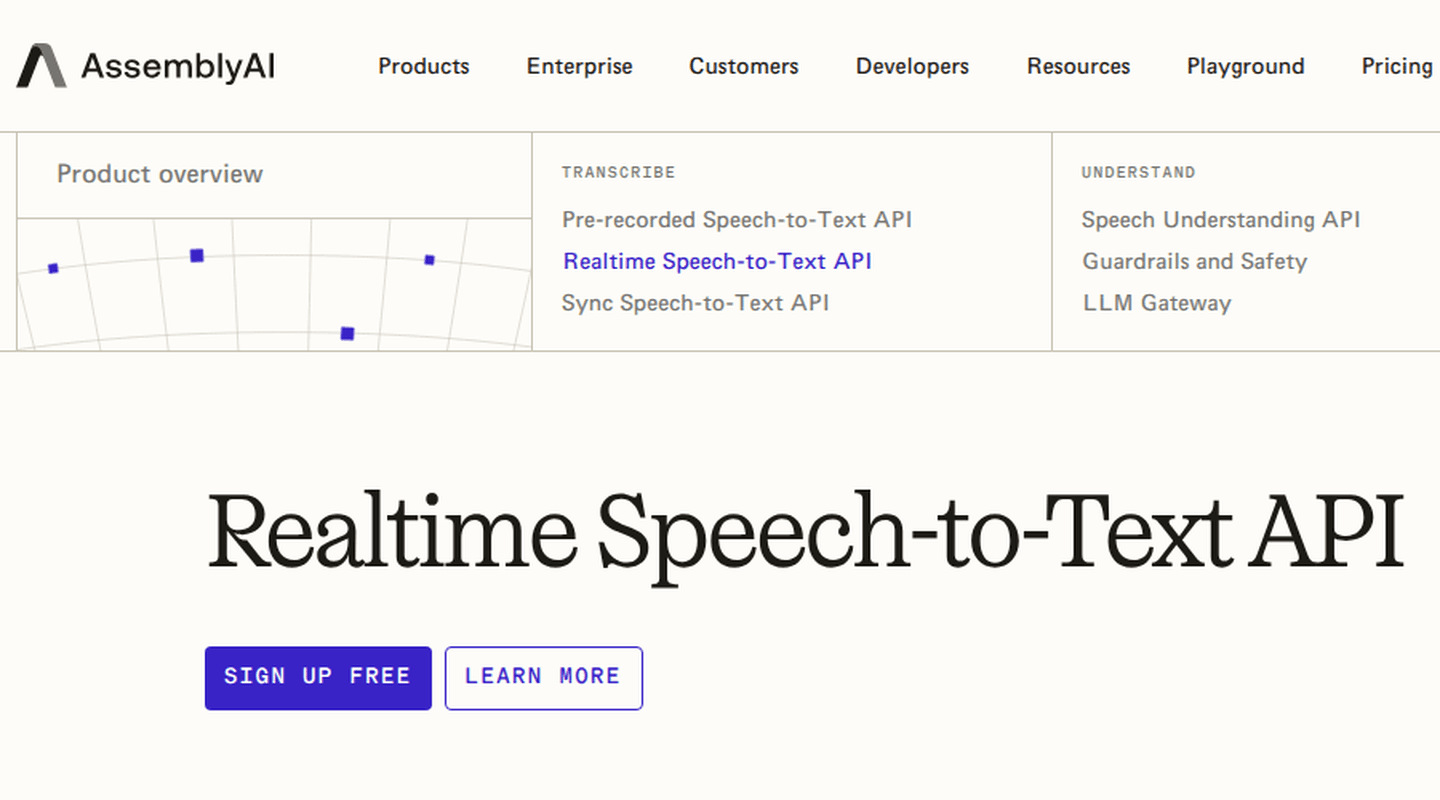Select Realtime Speech-to-Text API in menu
This screenshot has width=1440, height=800.
pos(717,262)
